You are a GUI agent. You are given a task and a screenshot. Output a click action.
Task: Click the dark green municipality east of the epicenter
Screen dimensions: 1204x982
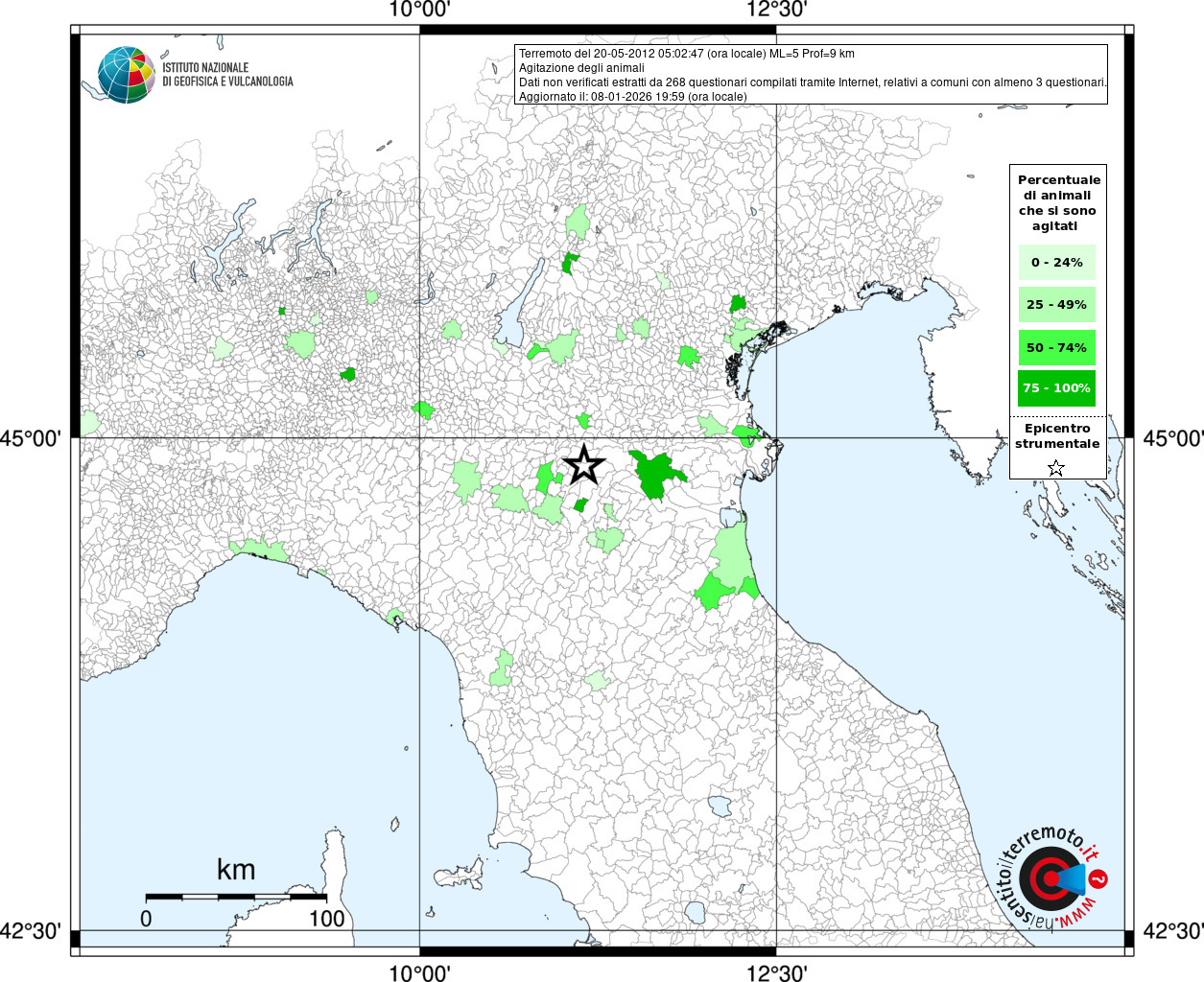click(x=655, y=474)
